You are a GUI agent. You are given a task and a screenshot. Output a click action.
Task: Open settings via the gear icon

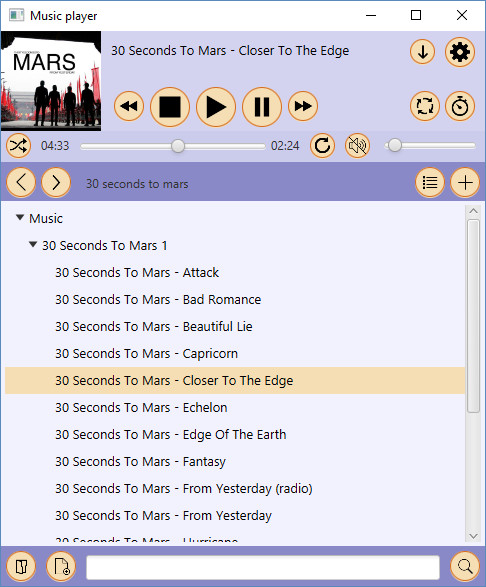460,52
